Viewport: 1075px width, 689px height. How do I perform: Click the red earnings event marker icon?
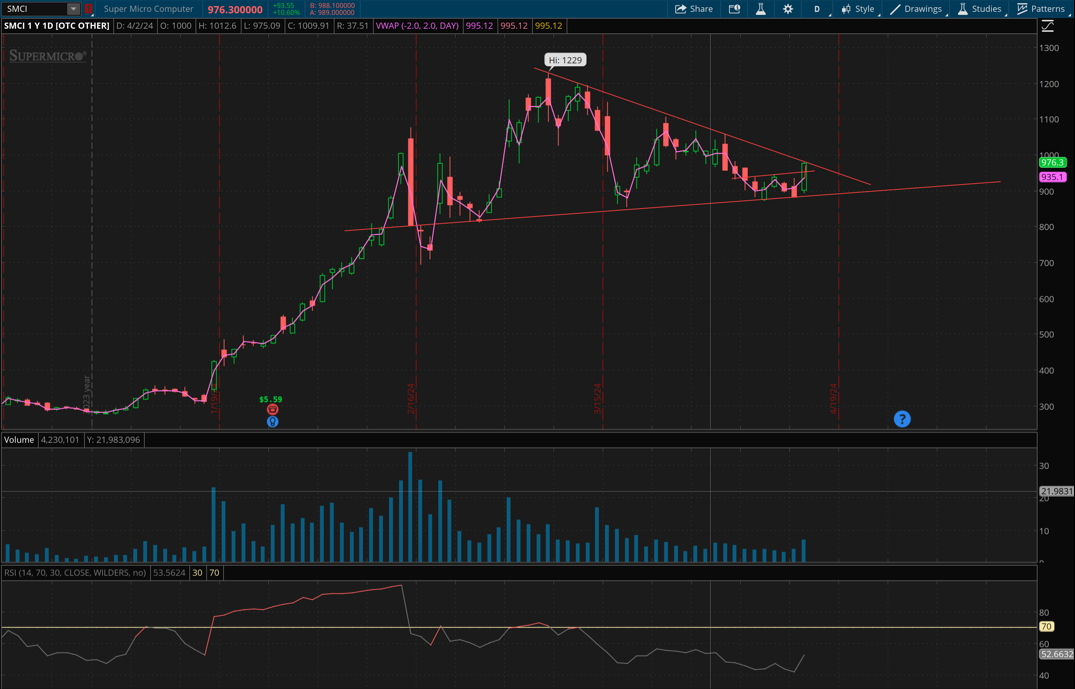pyautogui.click(x=272, y=410)
